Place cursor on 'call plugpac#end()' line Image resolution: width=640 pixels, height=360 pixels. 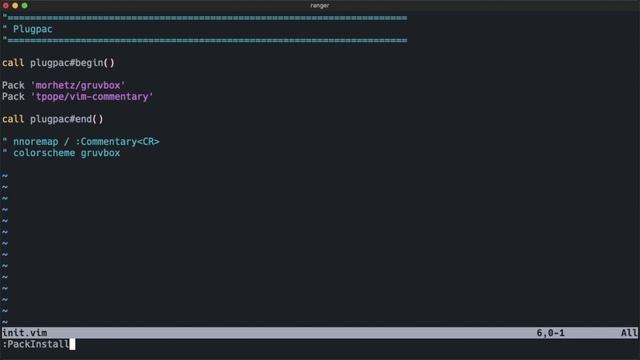[x=53, y=119]
